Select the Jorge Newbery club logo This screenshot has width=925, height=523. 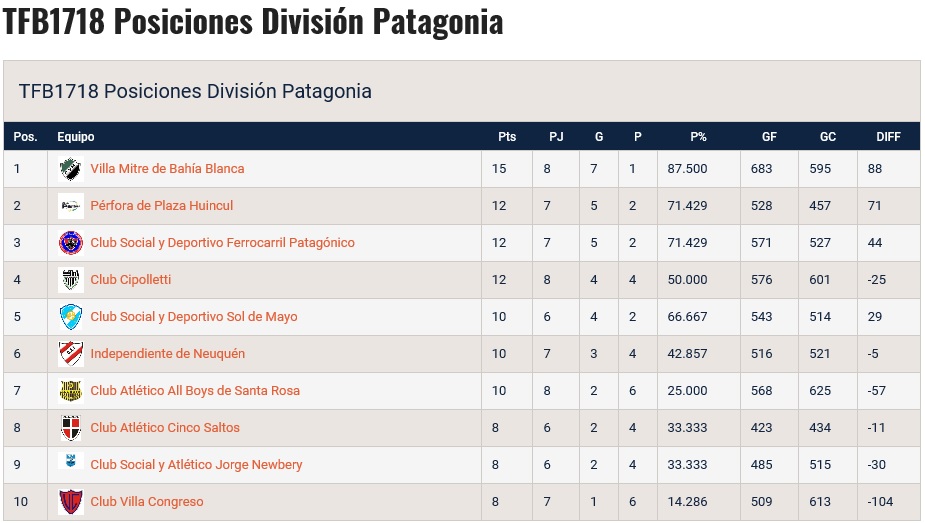click(71, 461)
